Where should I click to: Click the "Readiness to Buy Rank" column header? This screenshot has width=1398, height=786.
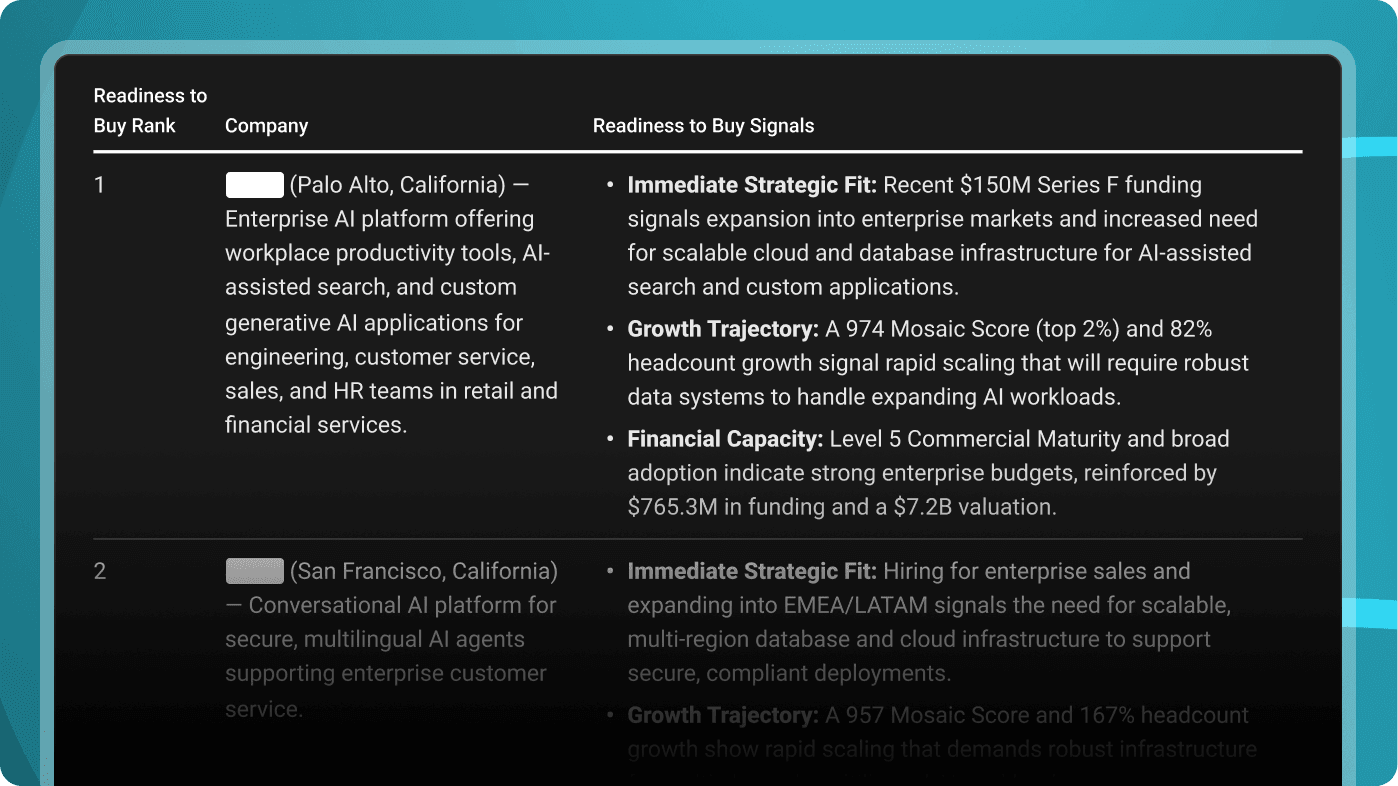150,111
